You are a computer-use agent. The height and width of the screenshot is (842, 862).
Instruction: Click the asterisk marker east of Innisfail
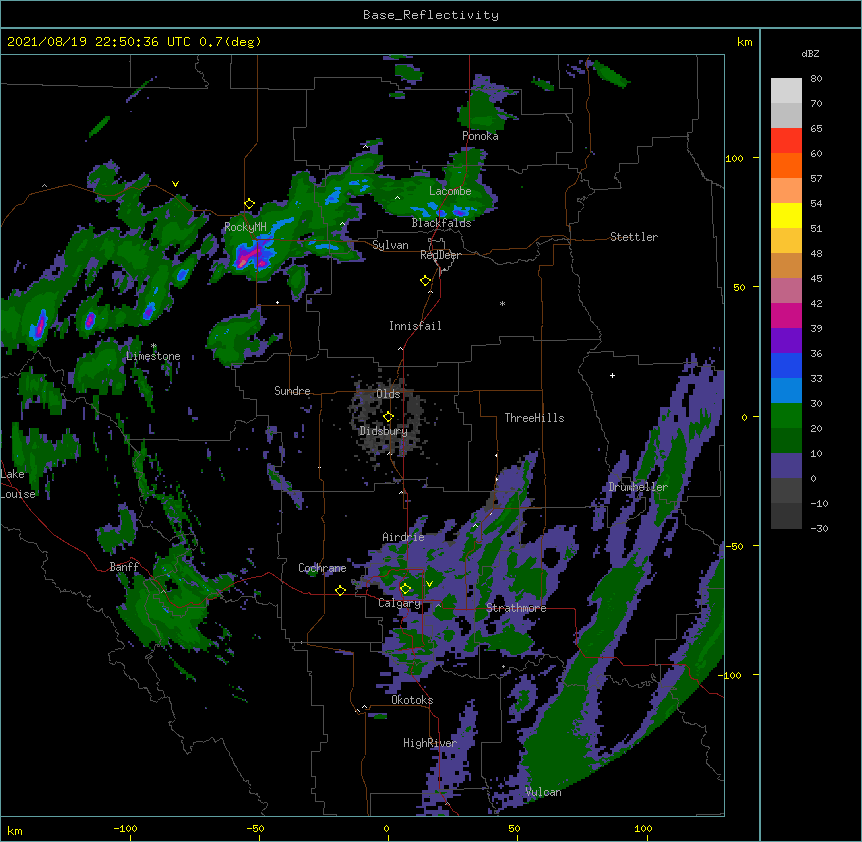click(x=502, y=303)
